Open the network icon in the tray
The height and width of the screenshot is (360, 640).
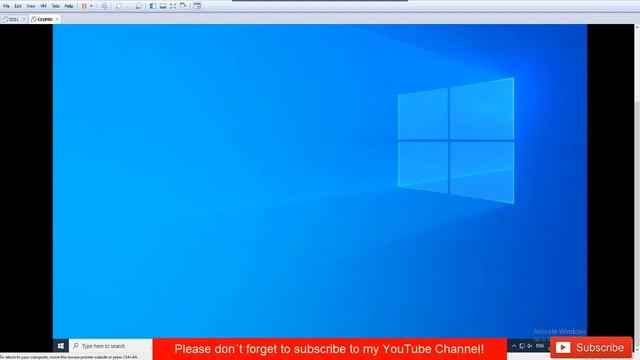pos(522,346)
